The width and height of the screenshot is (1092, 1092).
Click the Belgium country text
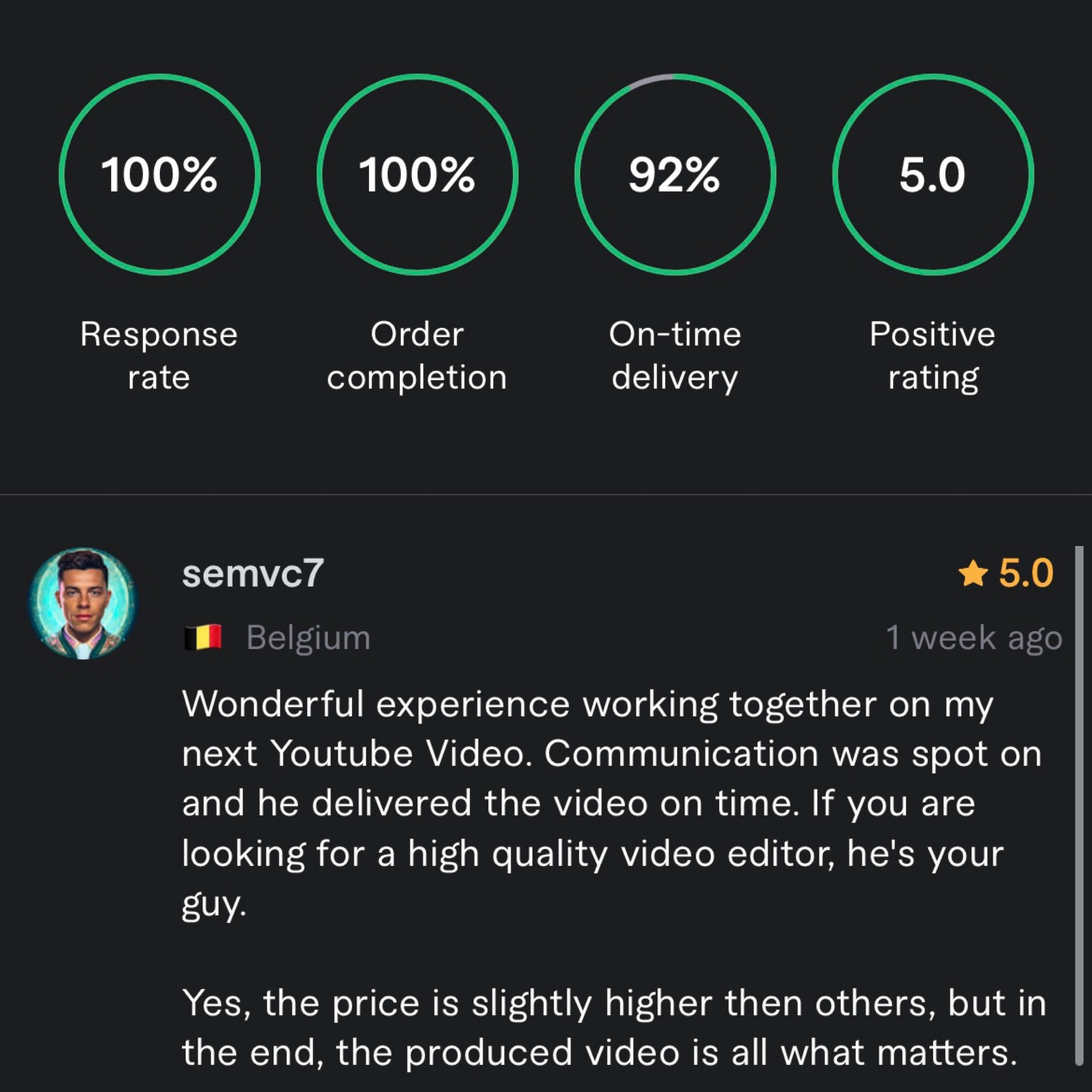coord(309,638)
